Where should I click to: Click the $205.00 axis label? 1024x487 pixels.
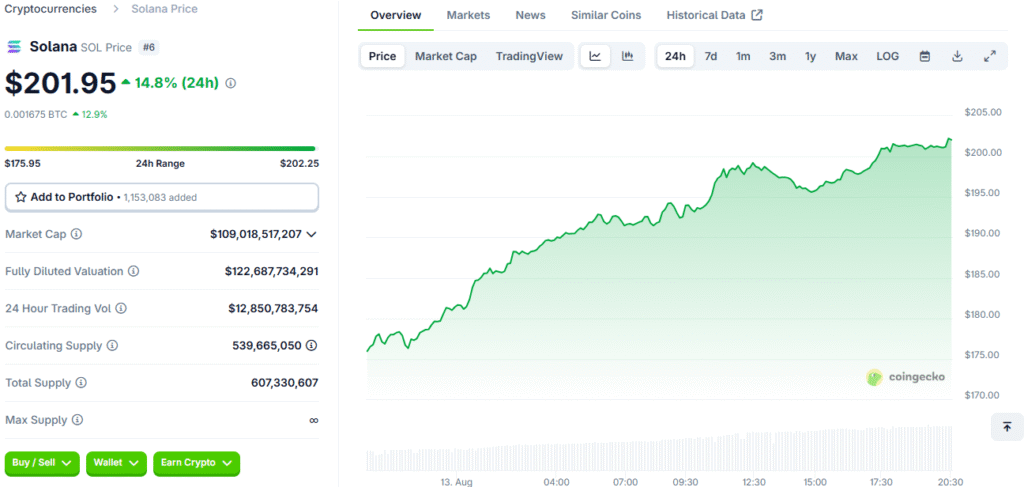point(983,112)
